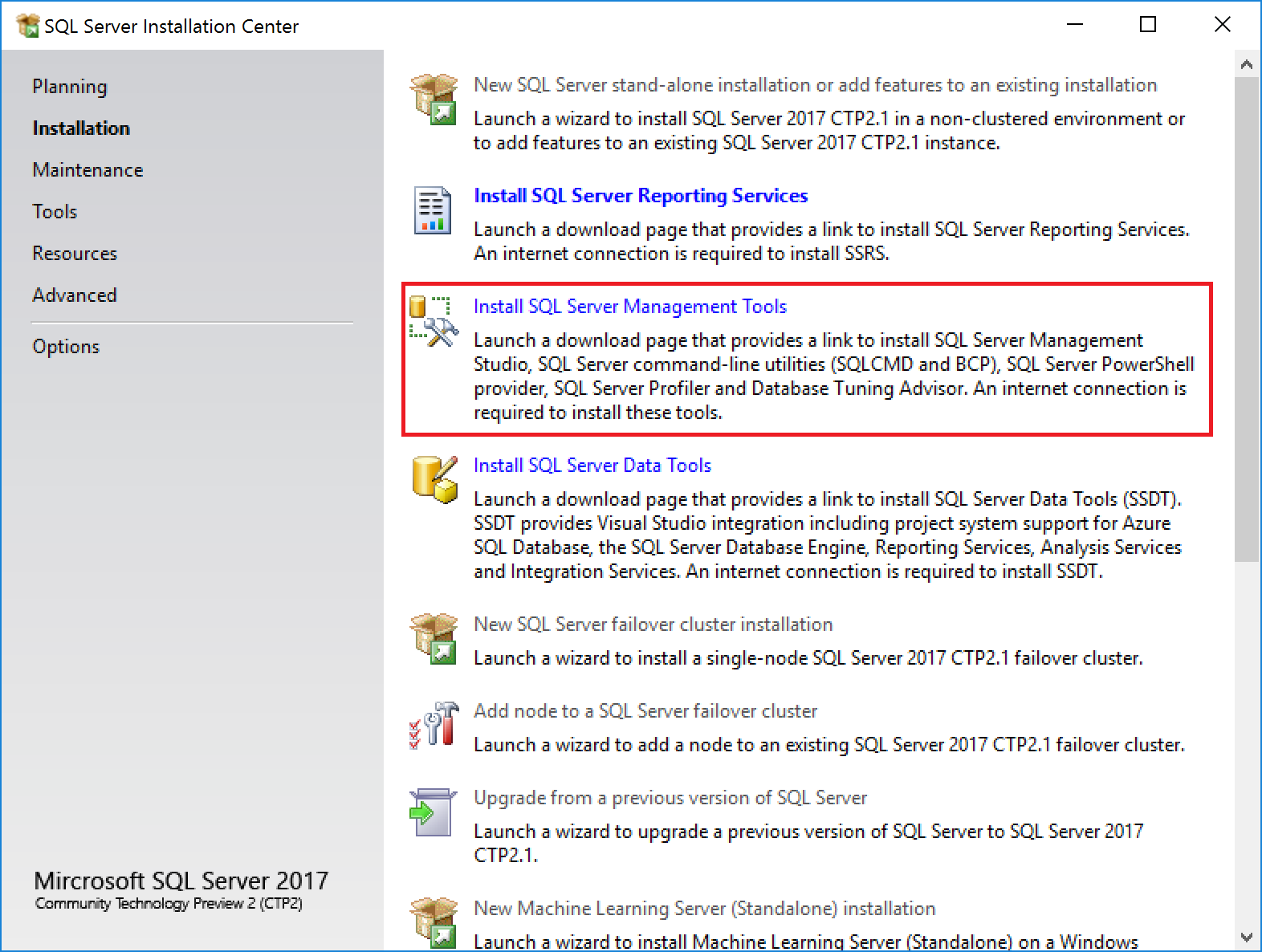Screen dimensions: 1262x952
Task: Click Upgrade from a previous version link
Action: click(x=670, y=798)
